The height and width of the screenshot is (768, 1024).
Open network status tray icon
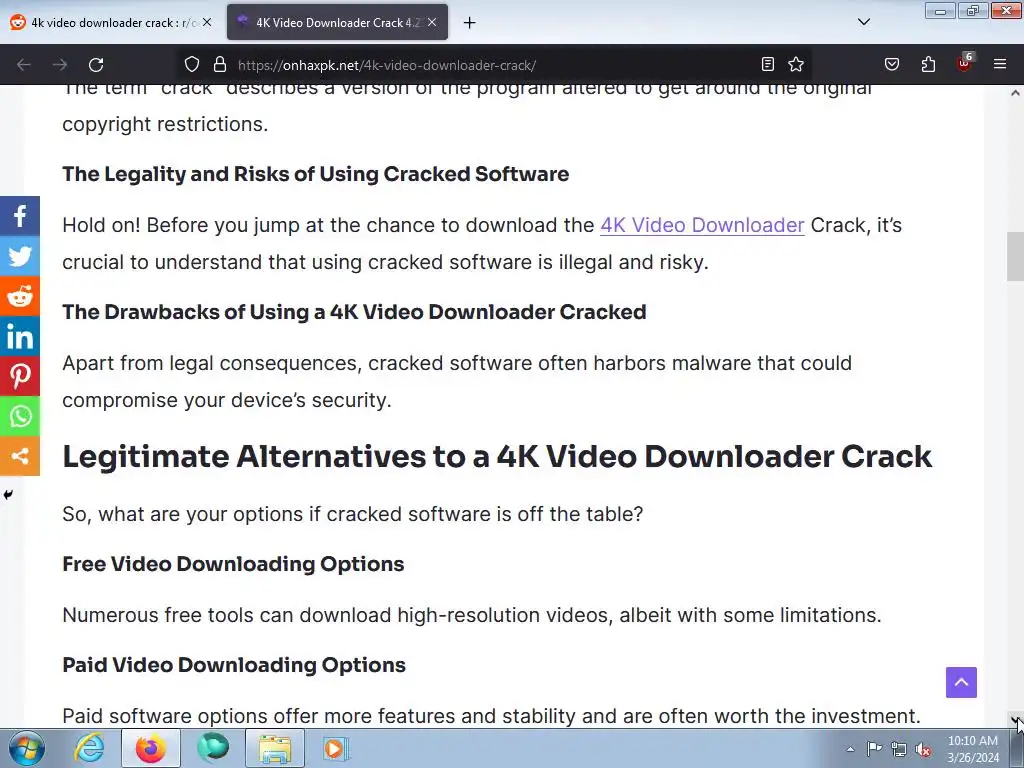pyautogui.click(x=899, y=749)
